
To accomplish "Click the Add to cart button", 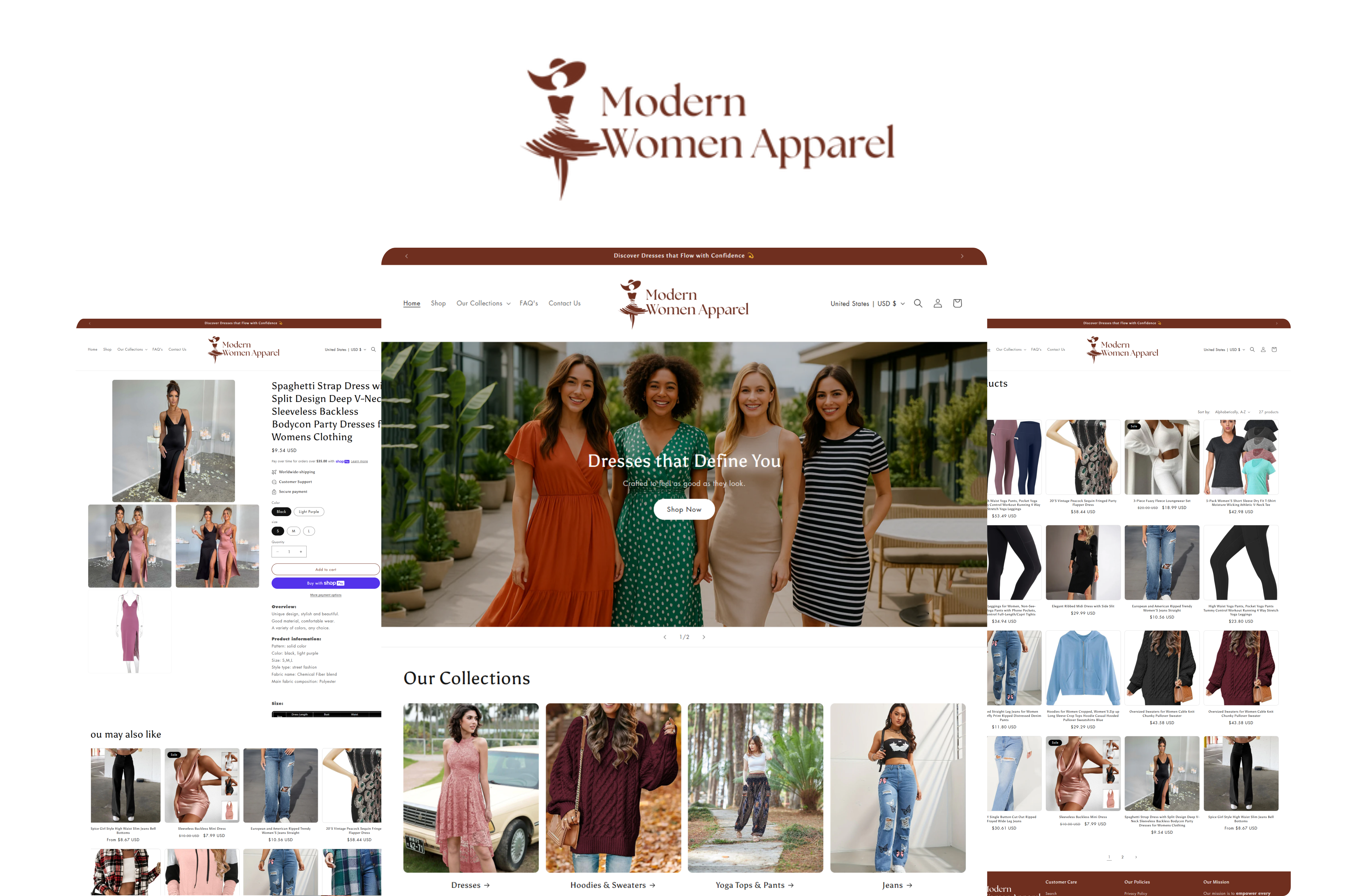I will (325, 570).
